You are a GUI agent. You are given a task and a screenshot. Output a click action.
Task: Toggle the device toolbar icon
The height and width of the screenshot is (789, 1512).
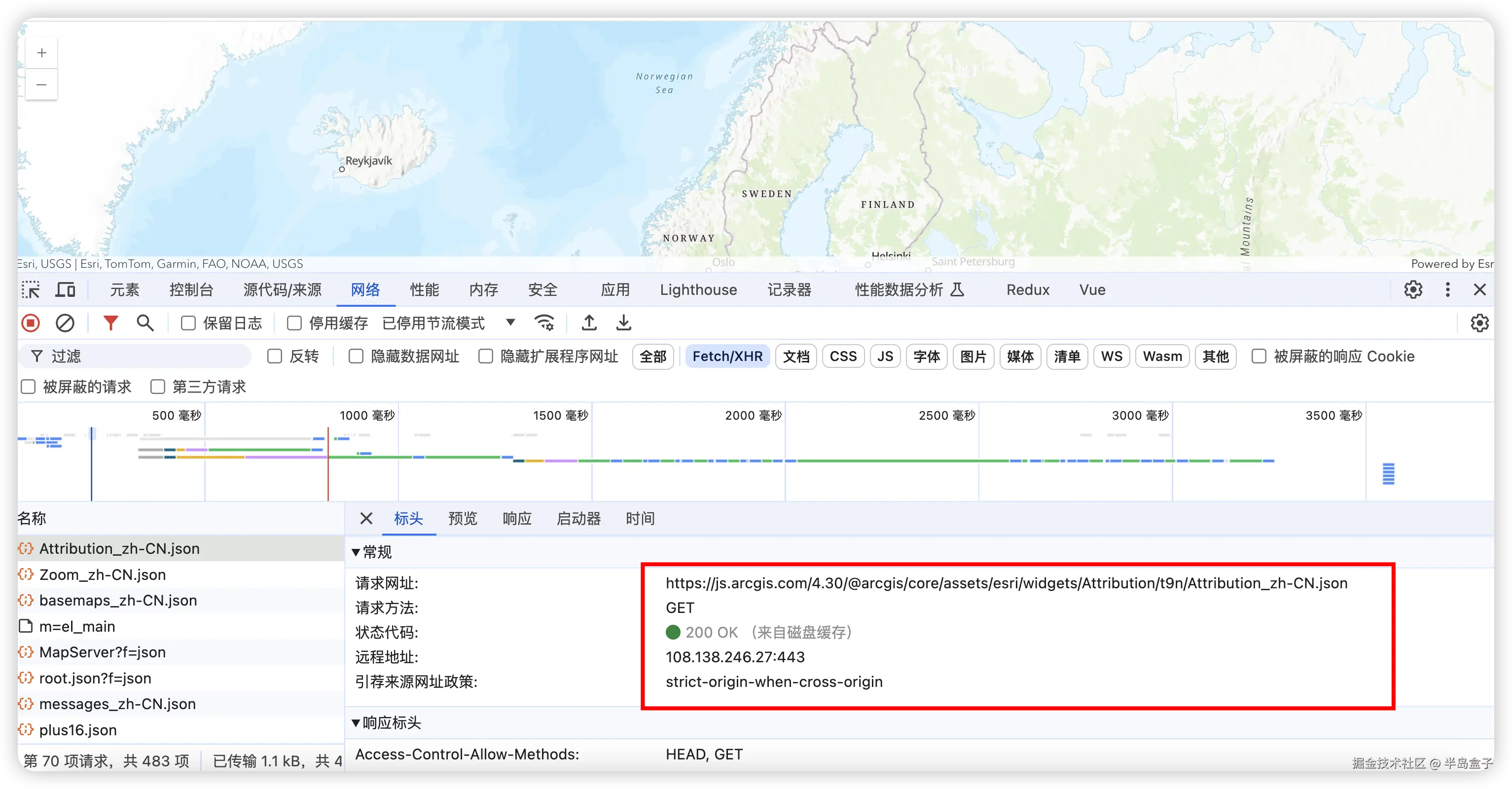pos(65,290)
